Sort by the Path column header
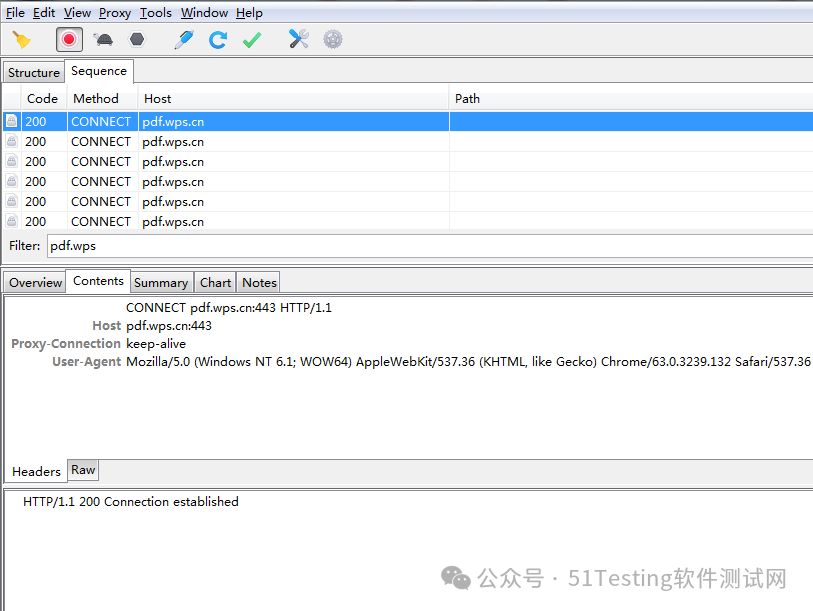Viewport: 813px width, 611px height. [631, 99]
